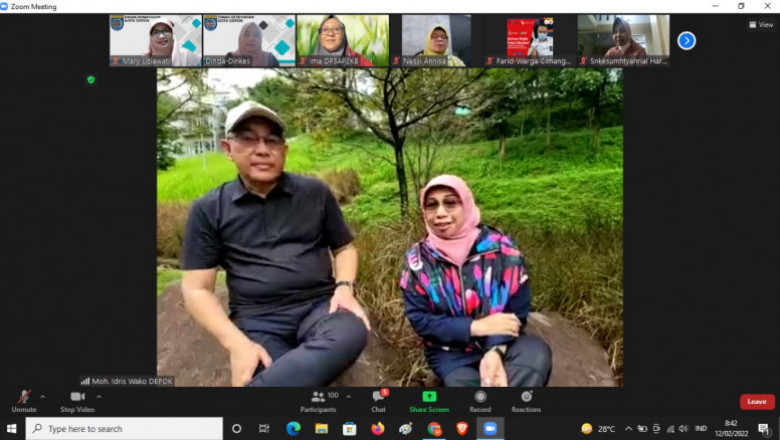Stop video camera

[x=77, y=399]
